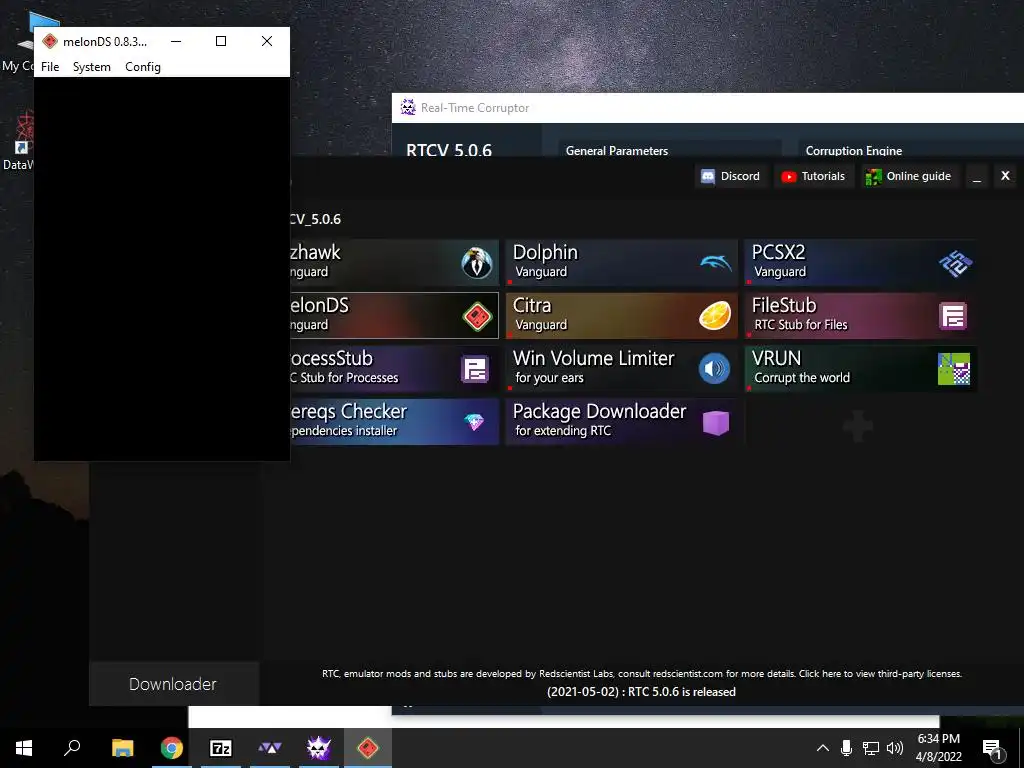
Task: Click the redscientist.com licenses footer link
Action: [x=642, y=673]
